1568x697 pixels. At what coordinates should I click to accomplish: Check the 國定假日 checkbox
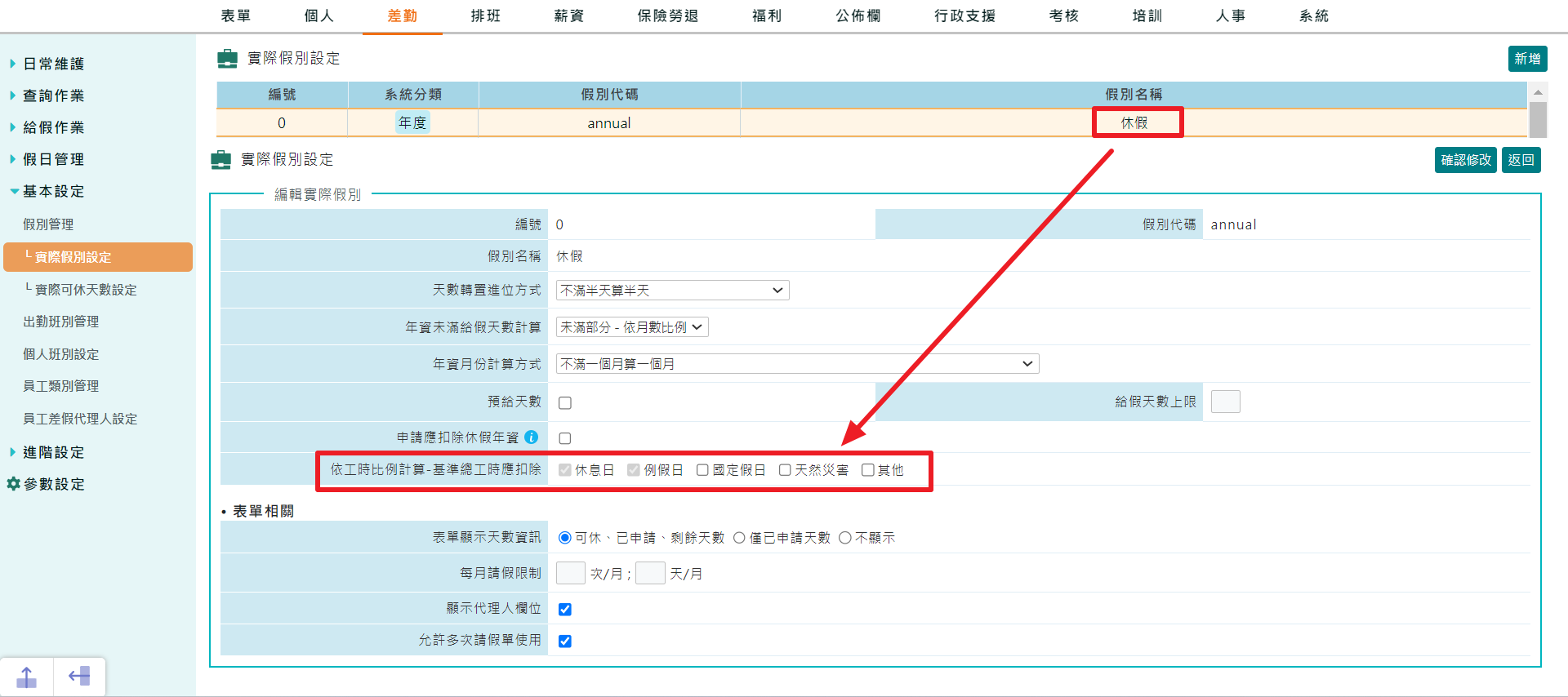702,470
